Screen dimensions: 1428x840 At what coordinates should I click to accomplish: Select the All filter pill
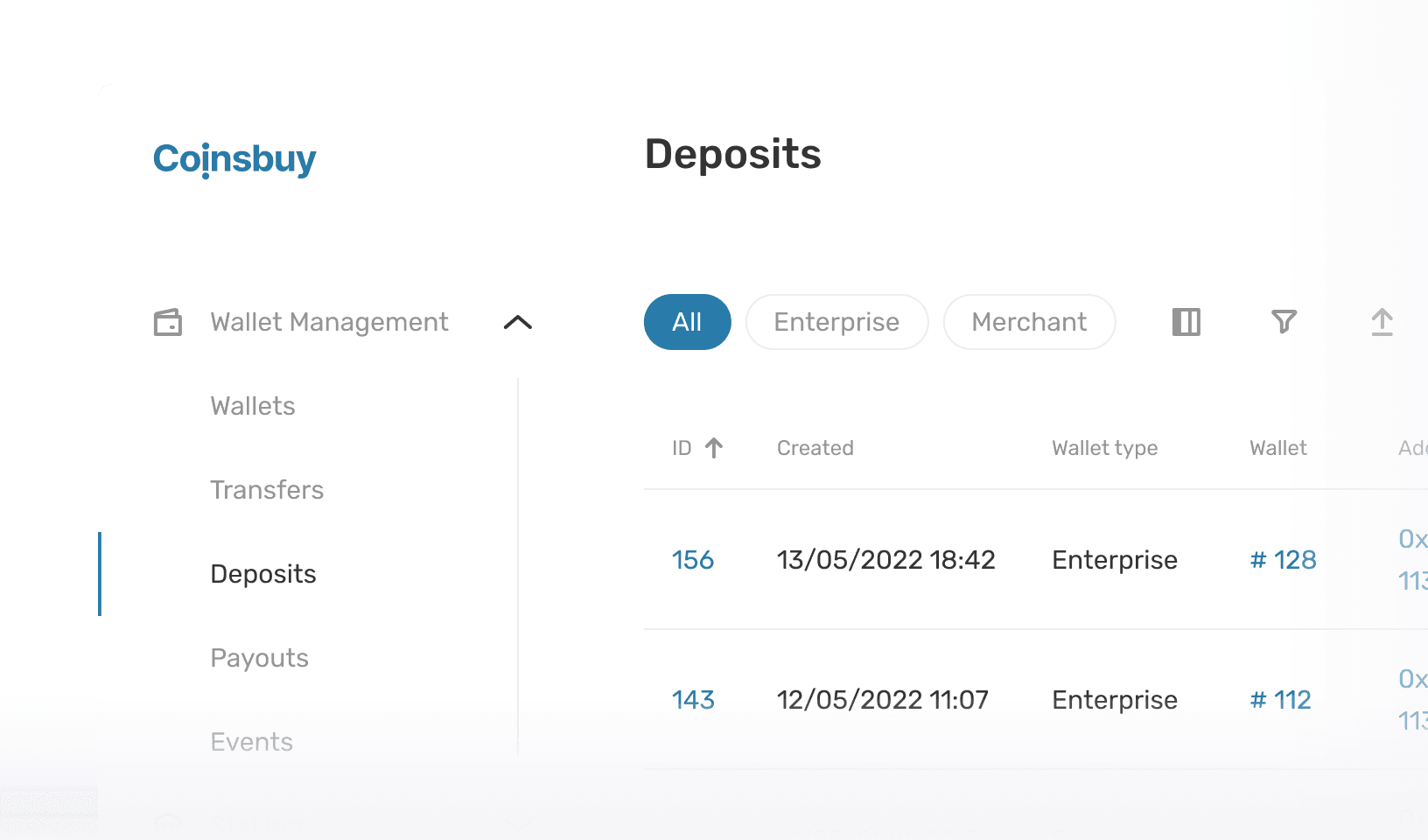[x=687, y=322]
